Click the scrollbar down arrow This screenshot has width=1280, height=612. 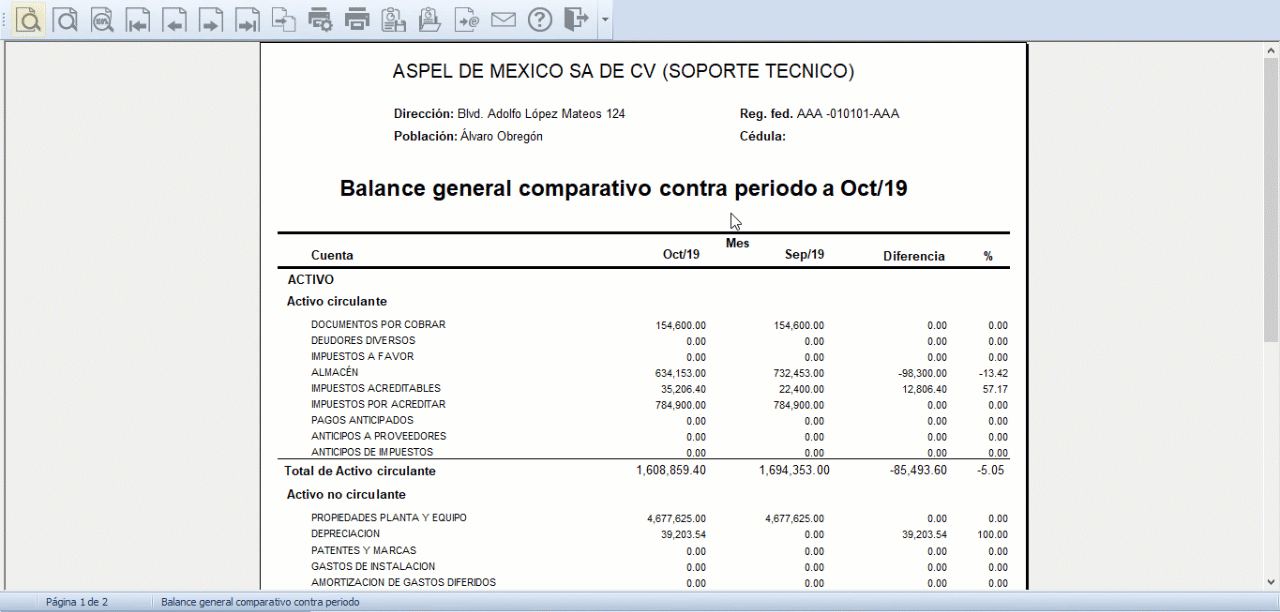click(1272, 583)
